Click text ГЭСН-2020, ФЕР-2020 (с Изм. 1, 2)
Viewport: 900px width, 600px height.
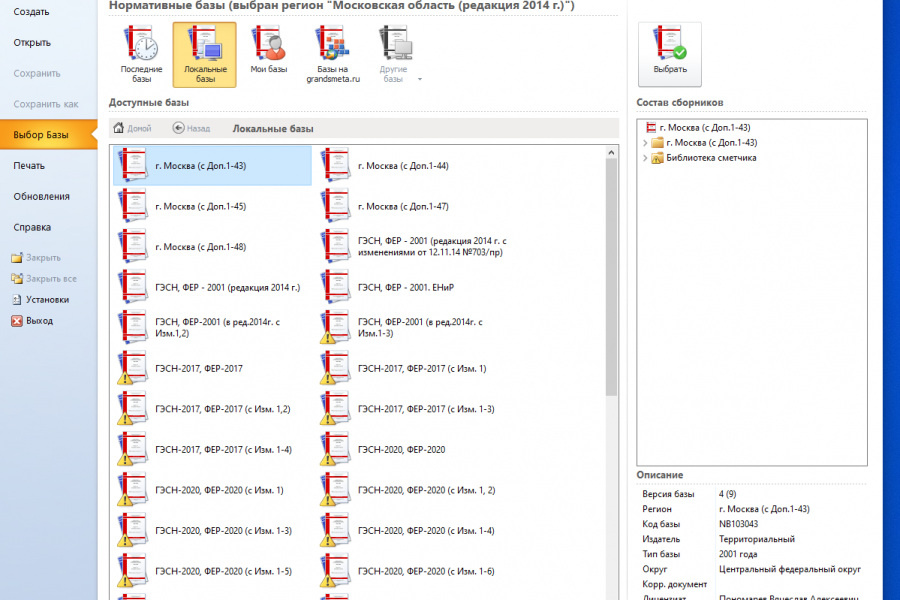tap(426, 490)
